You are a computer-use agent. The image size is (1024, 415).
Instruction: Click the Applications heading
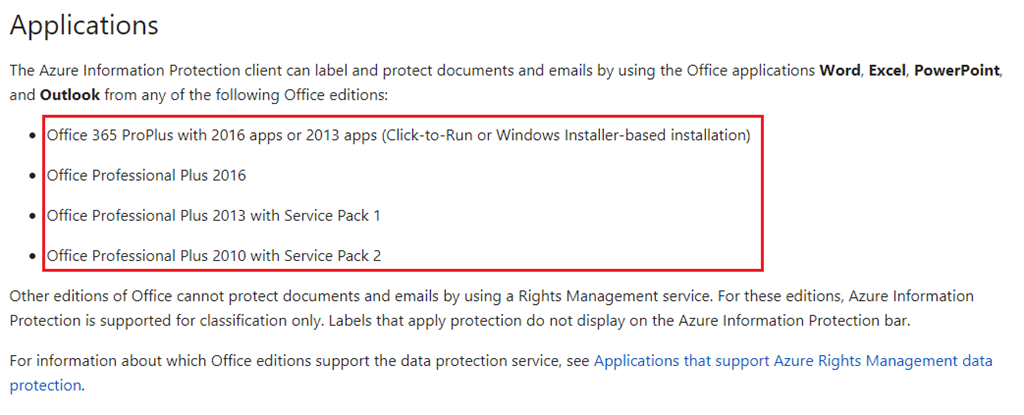point(84,25)
